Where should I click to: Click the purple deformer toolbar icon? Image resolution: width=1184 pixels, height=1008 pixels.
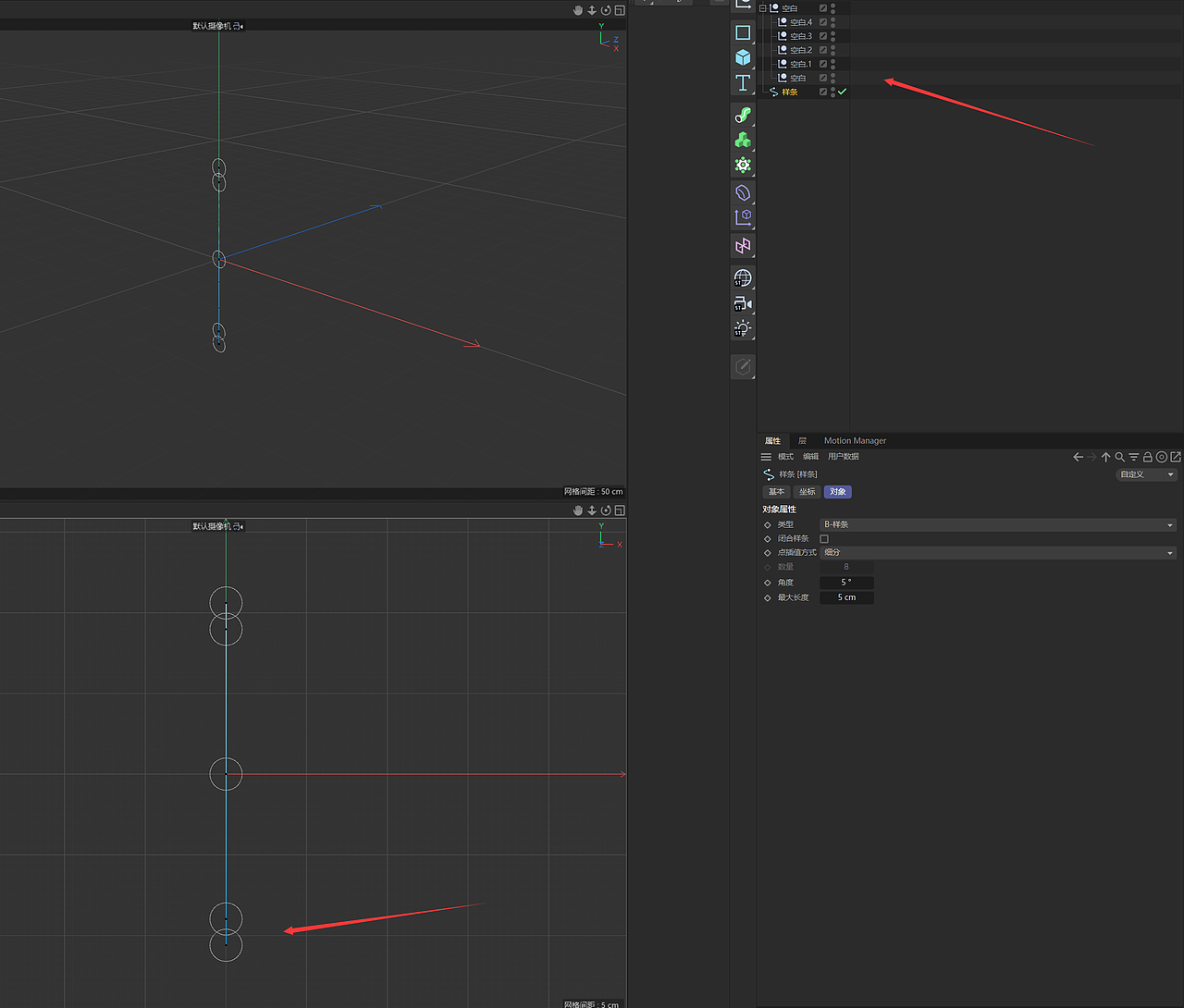tap(743, 193)
